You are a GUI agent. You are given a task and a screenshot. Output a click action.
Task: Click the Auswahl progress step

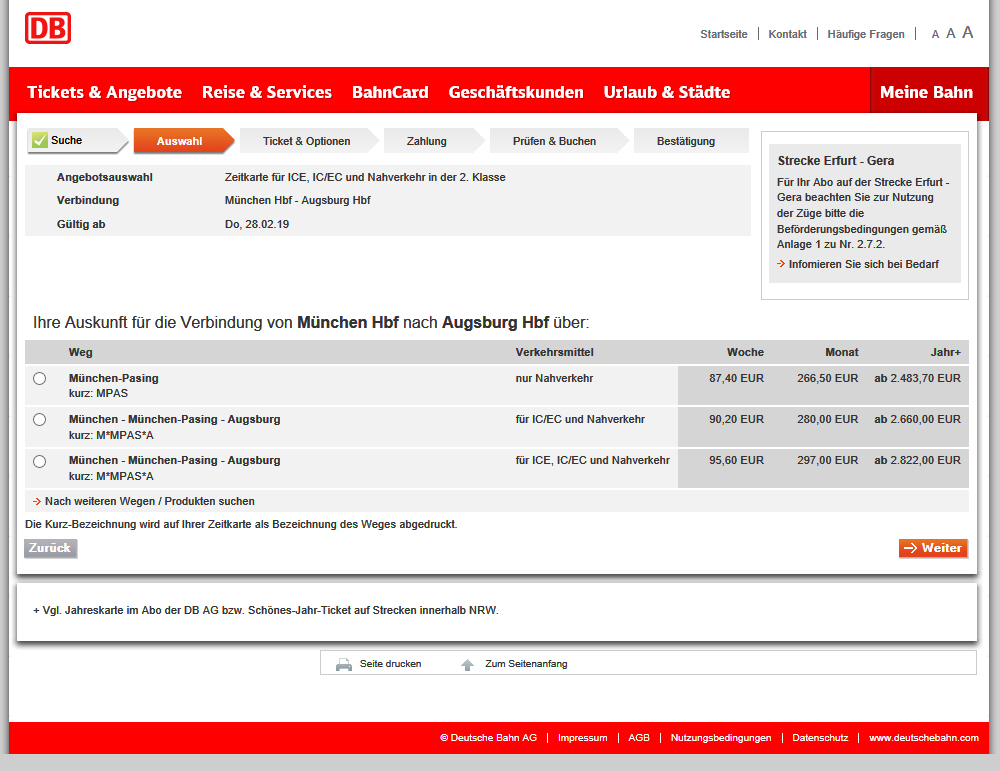pyautogui.click(x=180, y=141)
